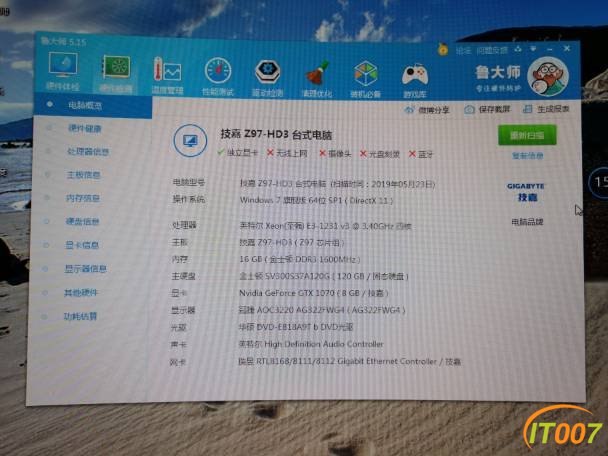Click the computer overview monitor circle icon
This screenshot has width=608, height=456.
click(190, 140)
